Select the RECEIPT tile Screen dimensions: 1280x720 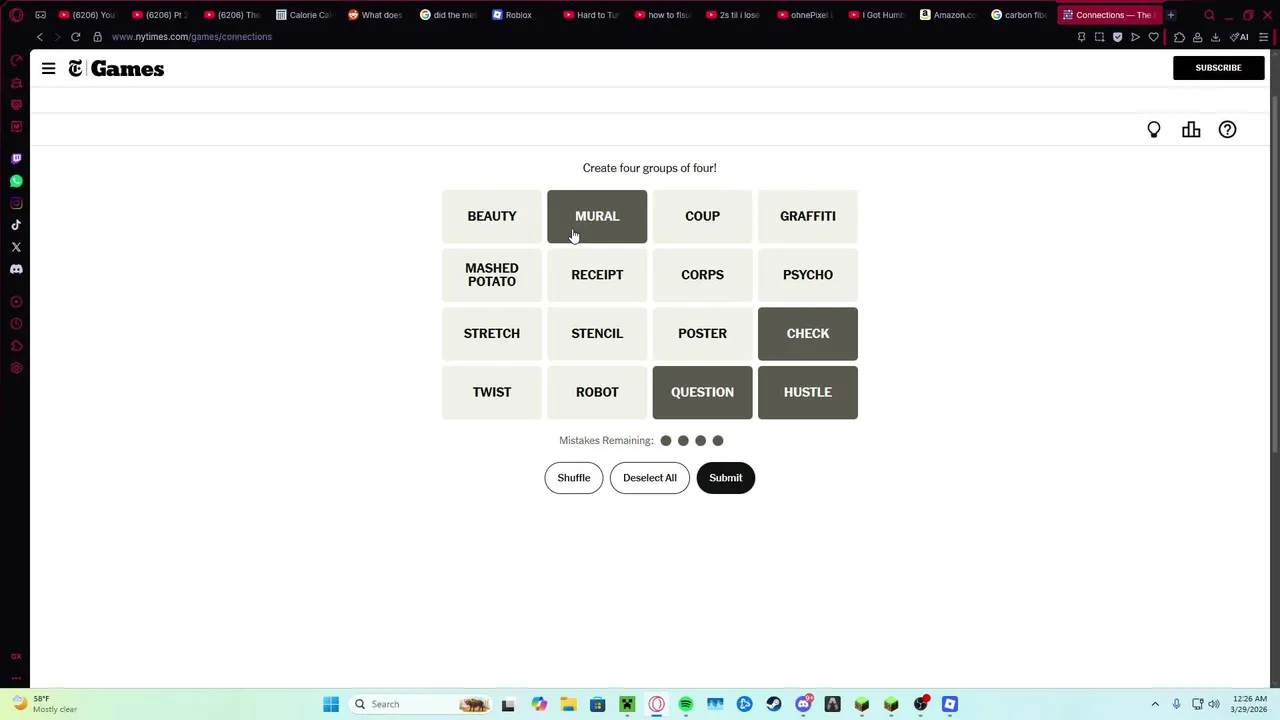click(597, 275)
